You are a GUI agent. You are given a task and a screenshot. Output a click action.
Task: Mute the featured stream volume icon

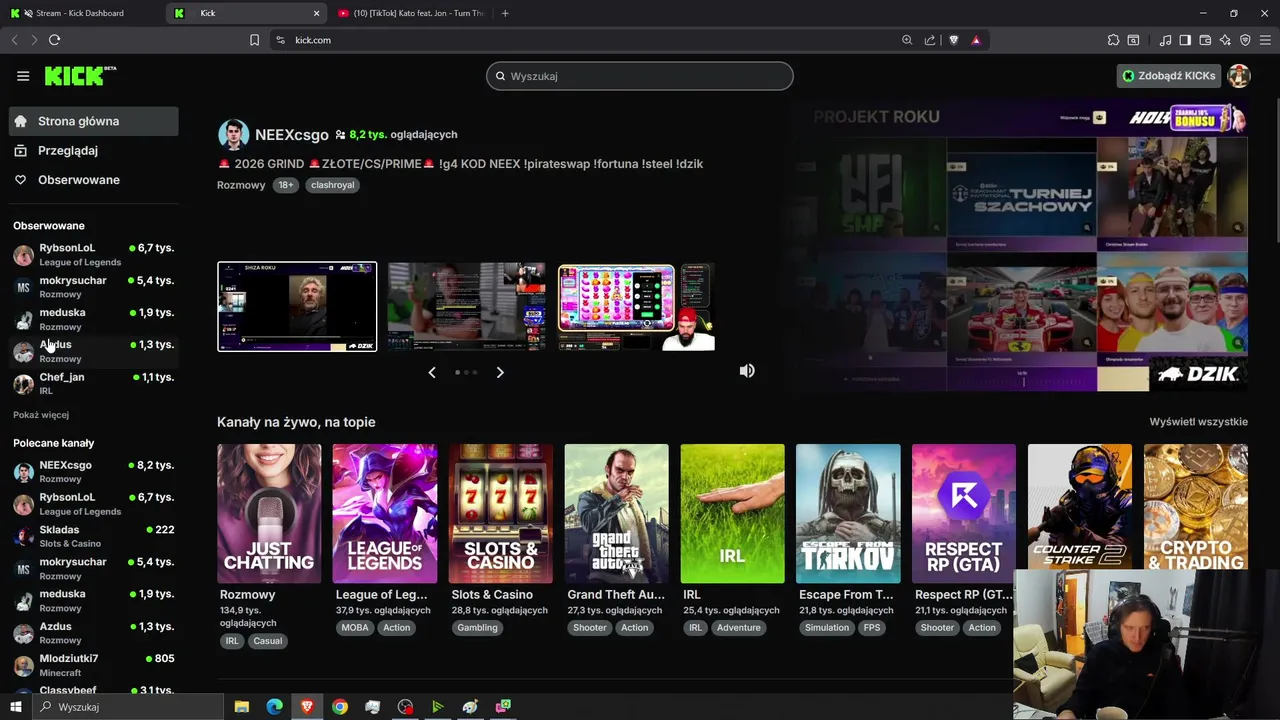747,371
